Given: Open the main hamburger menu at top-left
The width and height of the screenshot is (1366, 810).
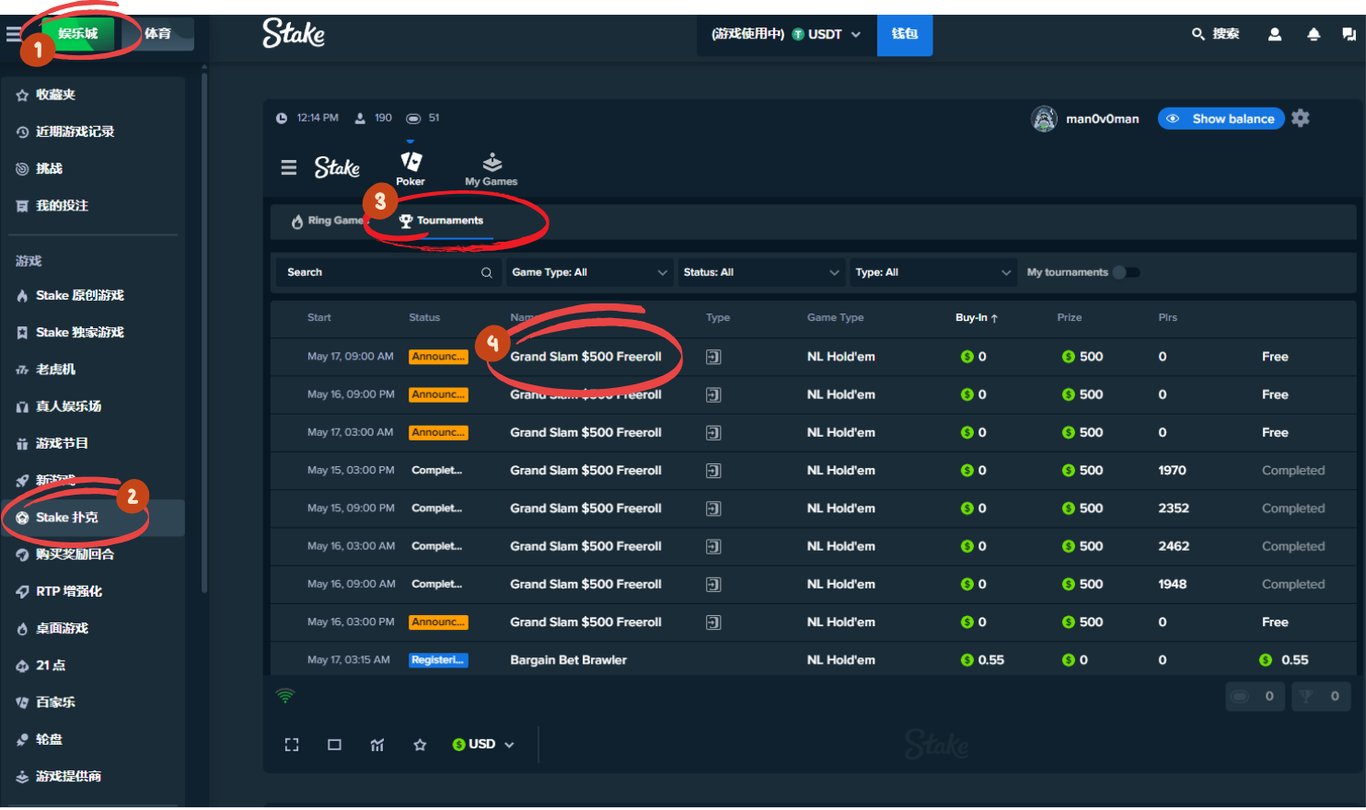Looking at the screenshot, I should tap(13, 34).
